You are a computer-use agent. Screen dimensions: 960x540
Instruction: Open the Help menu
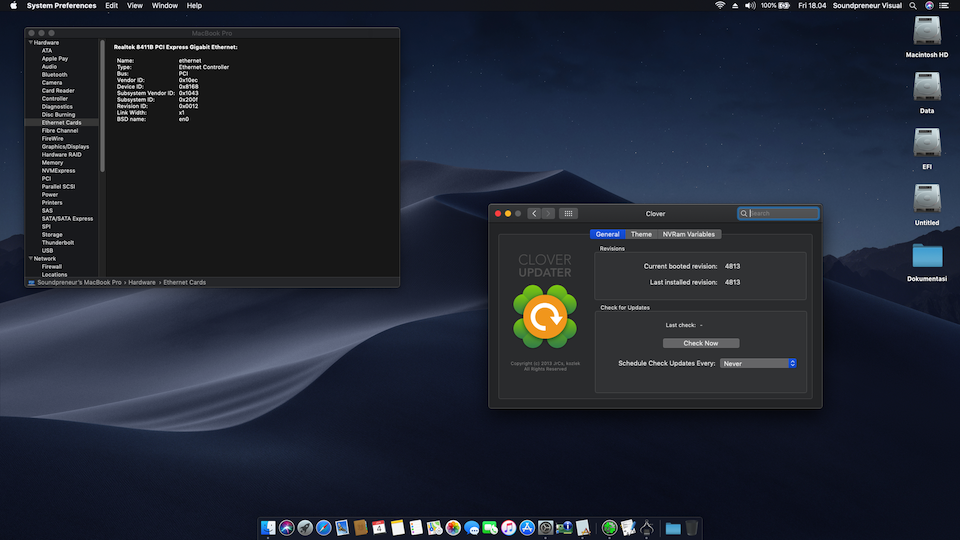194,6
